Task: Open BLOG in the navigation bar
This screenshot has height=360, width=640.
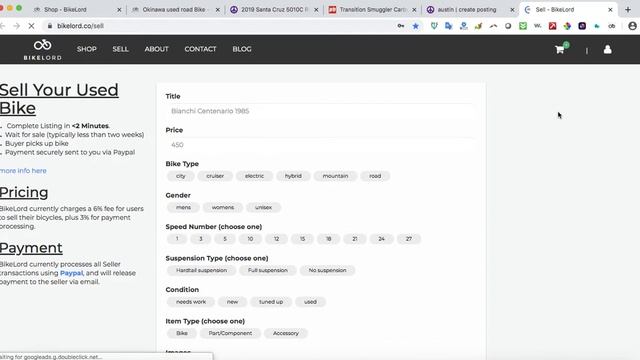Action: (242, 49)
